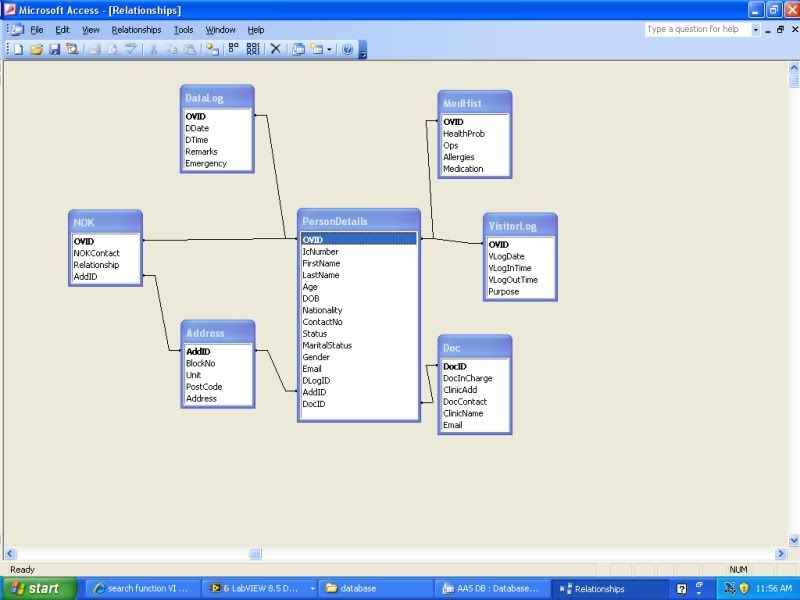Click the Database Window toolbar icon

point(298,48)
